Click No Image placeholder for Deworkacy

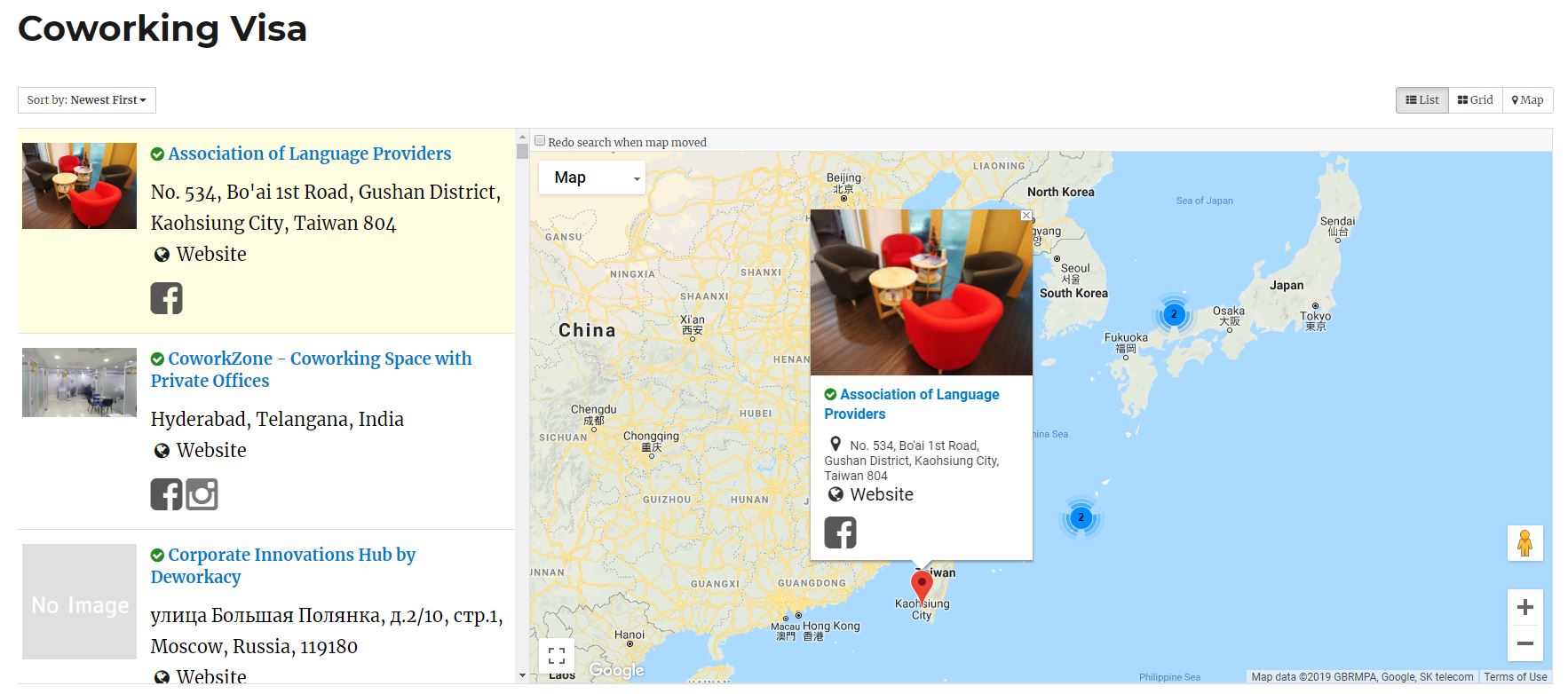[79, 602]
